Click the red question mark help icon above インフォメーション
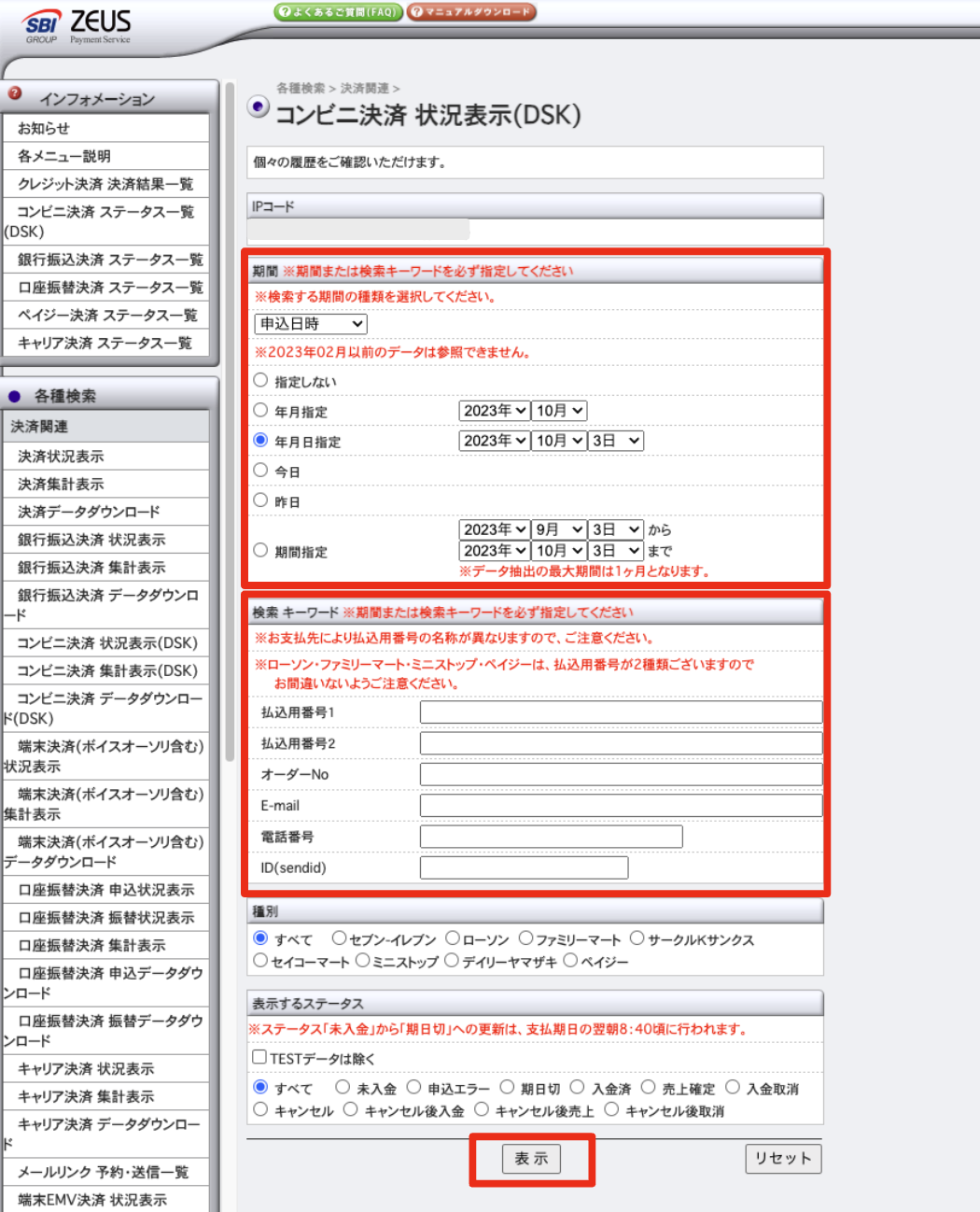The image size is (980, 1212). (x=13, y=92)
